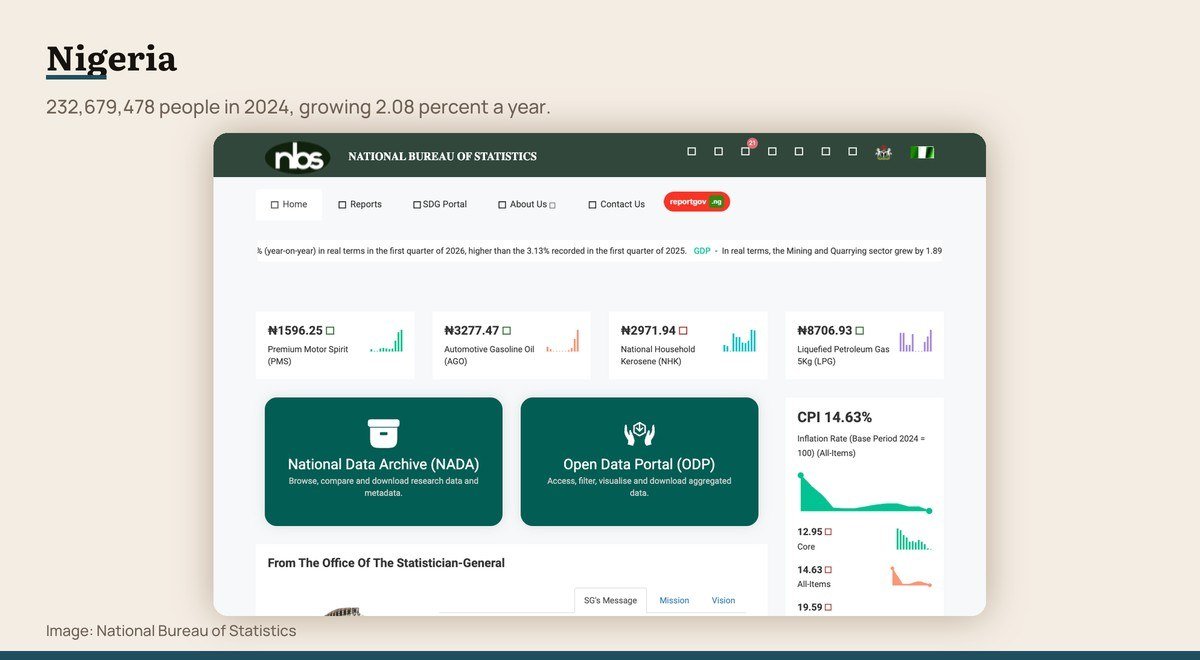1200x660 pixels.
Task: Click the National Household Kerosene (NHK) label
Action: pyautogui.click(x=658, y=355)
